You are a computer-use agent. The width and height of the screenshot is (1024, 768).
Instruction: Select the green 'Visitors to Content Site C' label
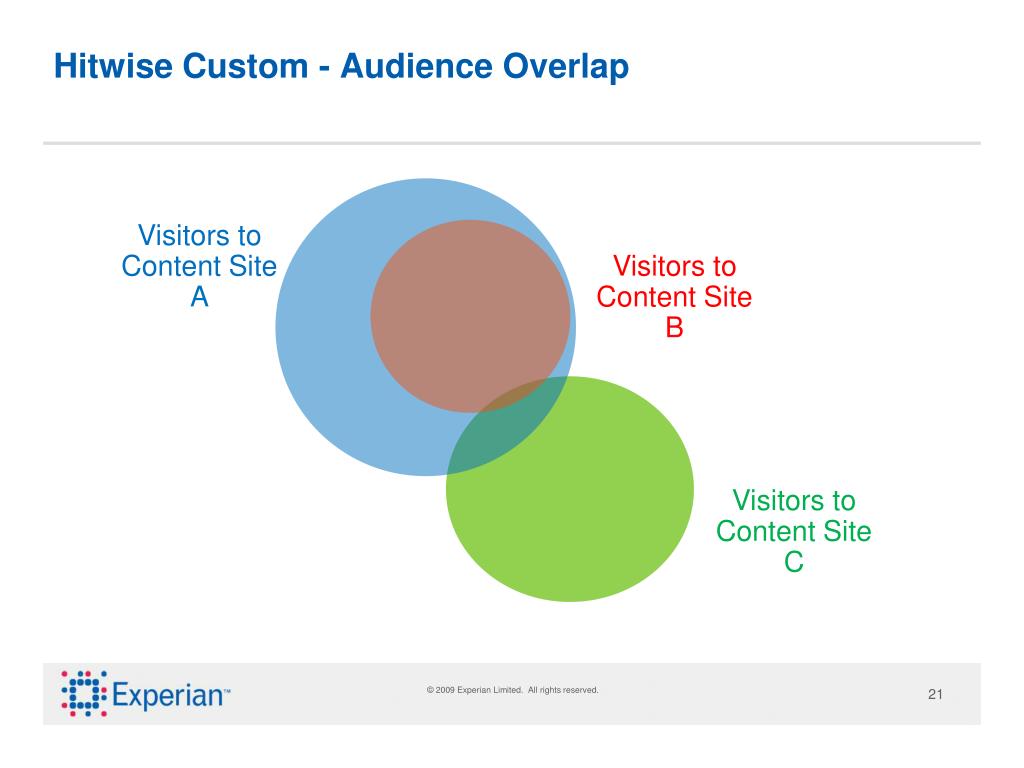tap(793, 532)
